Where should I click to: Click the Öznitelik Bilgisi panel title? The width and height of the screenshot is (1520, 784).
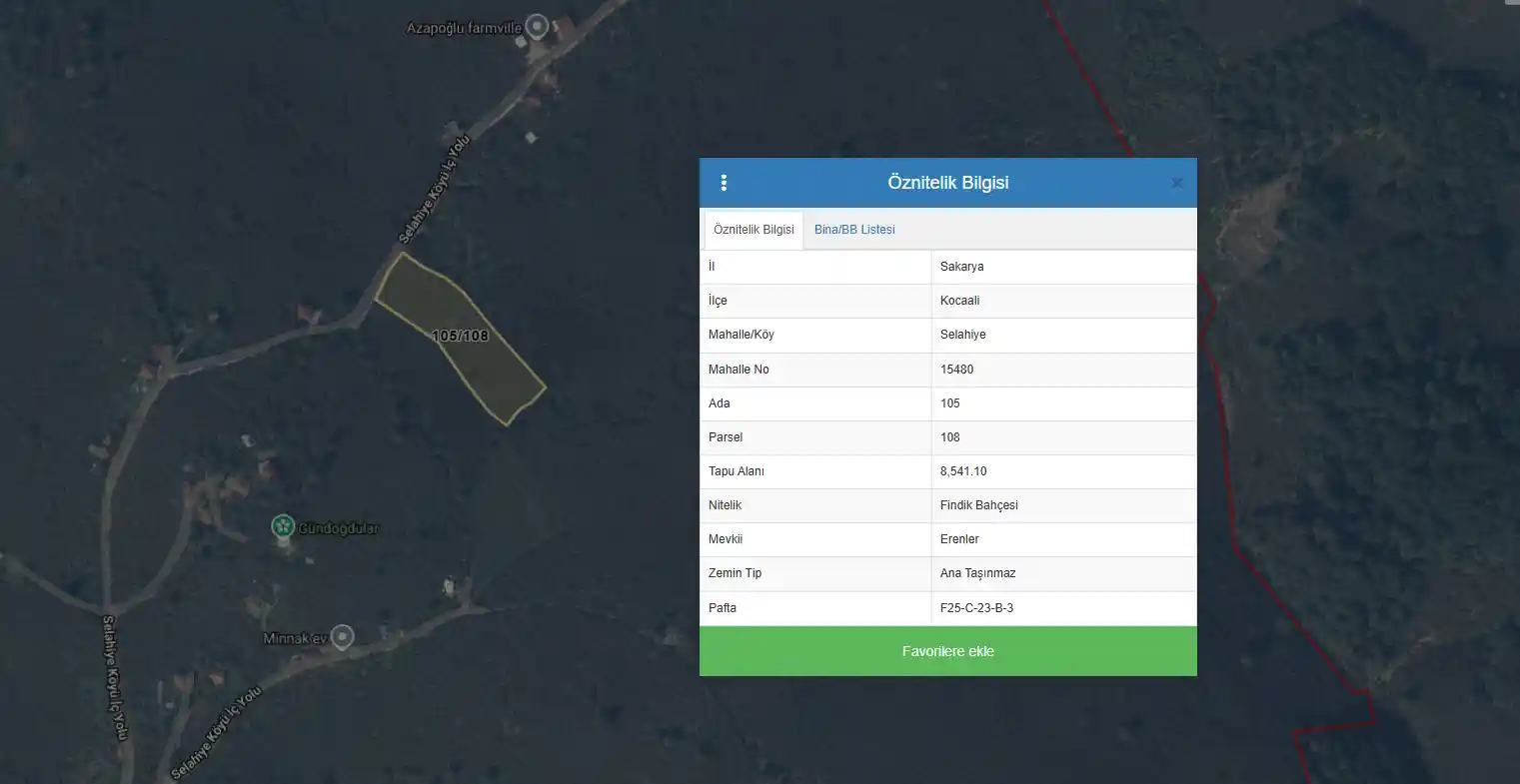[x=947, y=183]
